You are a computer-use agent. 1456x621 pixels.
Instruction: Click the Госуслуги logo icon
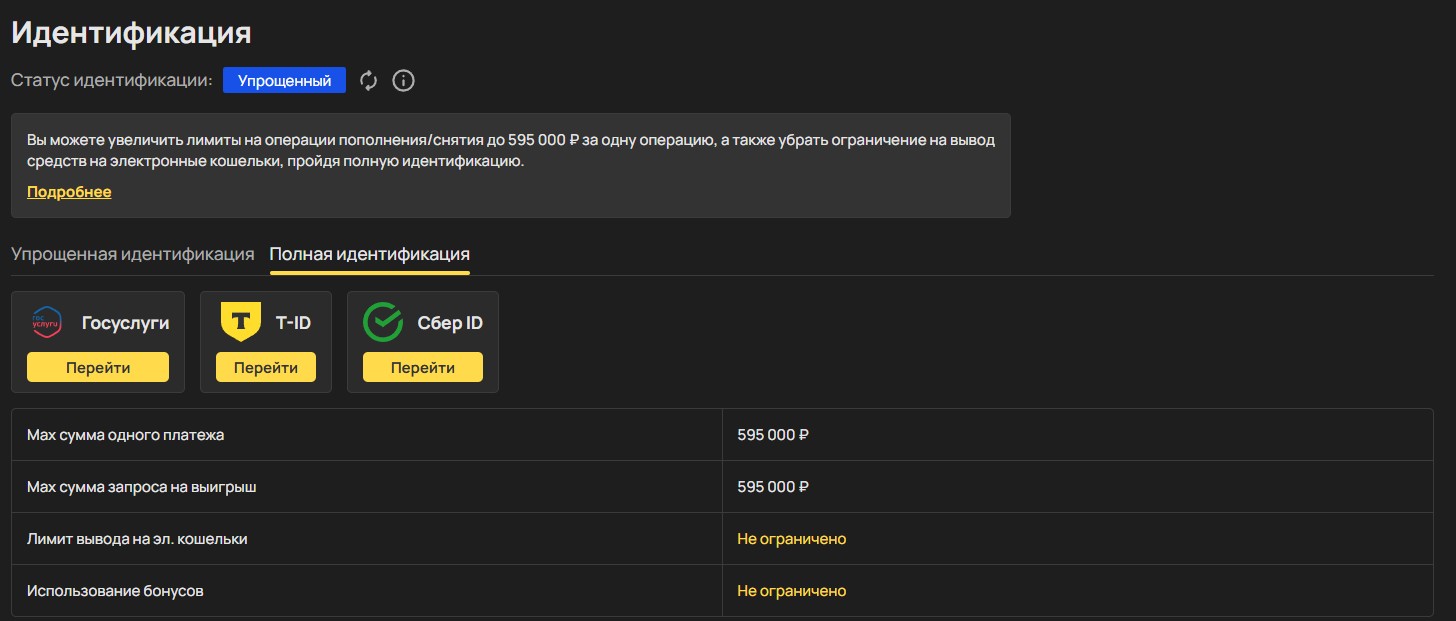point(47,323)
